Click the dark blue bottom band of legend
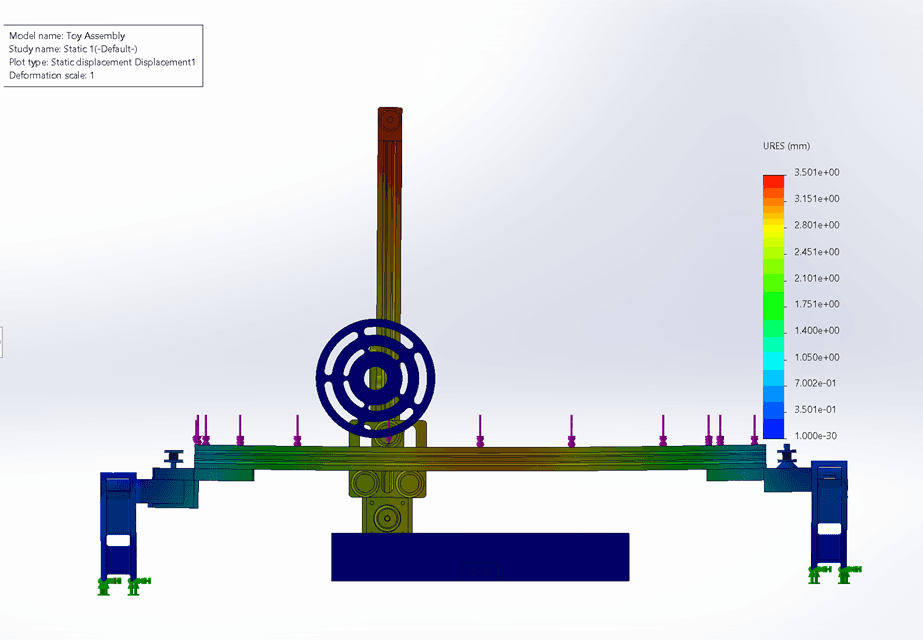This screenshot has height=640, width=923. point(773,429)
